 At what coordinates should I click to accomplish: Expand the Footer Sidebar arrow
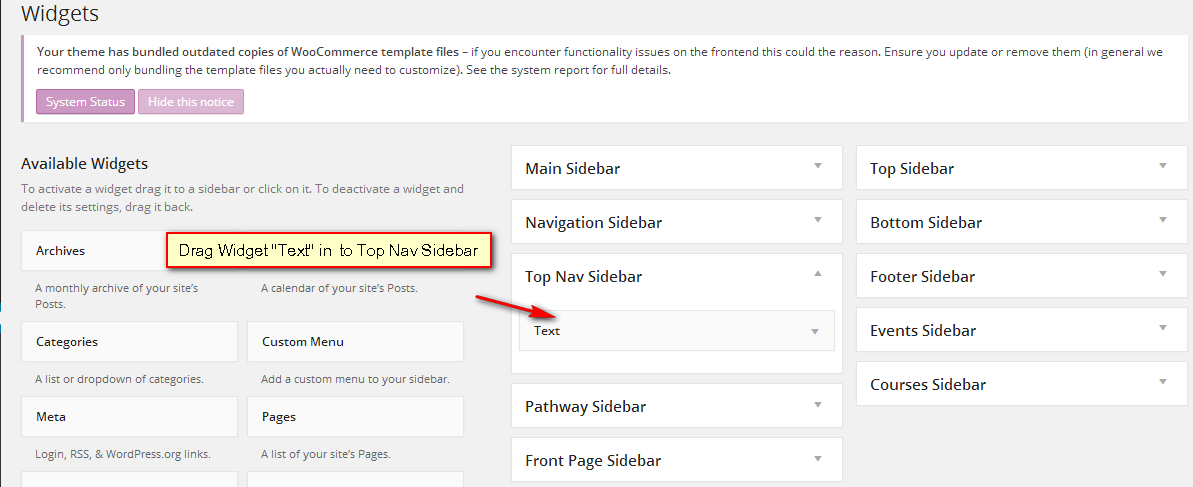(x=1162, y=274)
